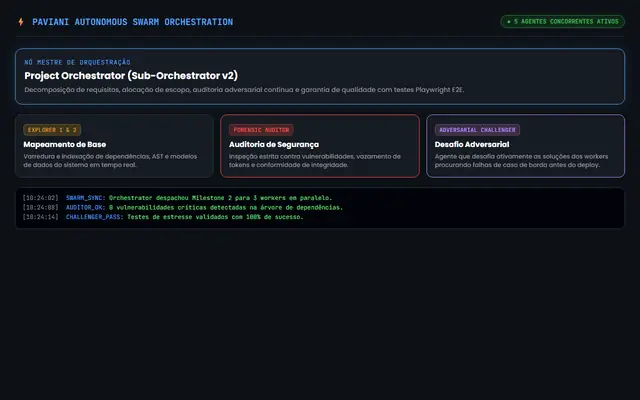Click the Orchestrator despachou Milestone 2 log message
Screen dimensions: 640x400
[x=221, y=198]
